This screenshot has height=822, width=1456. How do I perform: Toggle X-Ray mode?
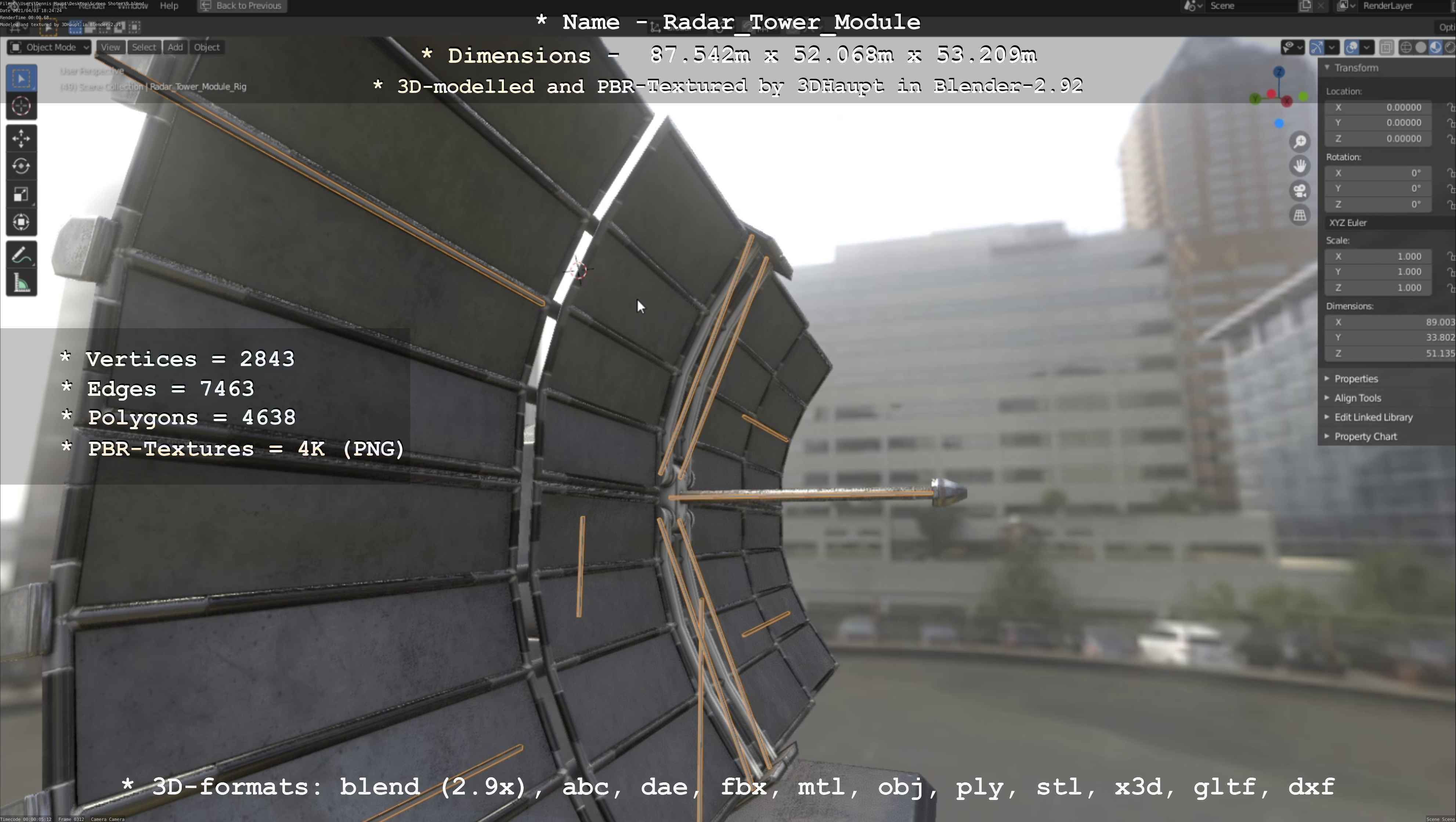click(x=1387, y=47)
